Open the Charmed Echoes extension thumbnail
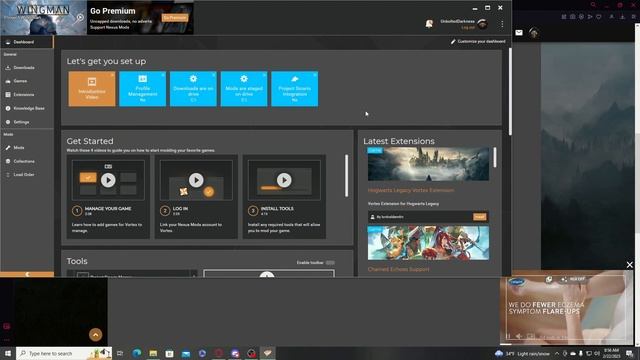Viewport: 640px width, 360px height. (x=428, y=243)
